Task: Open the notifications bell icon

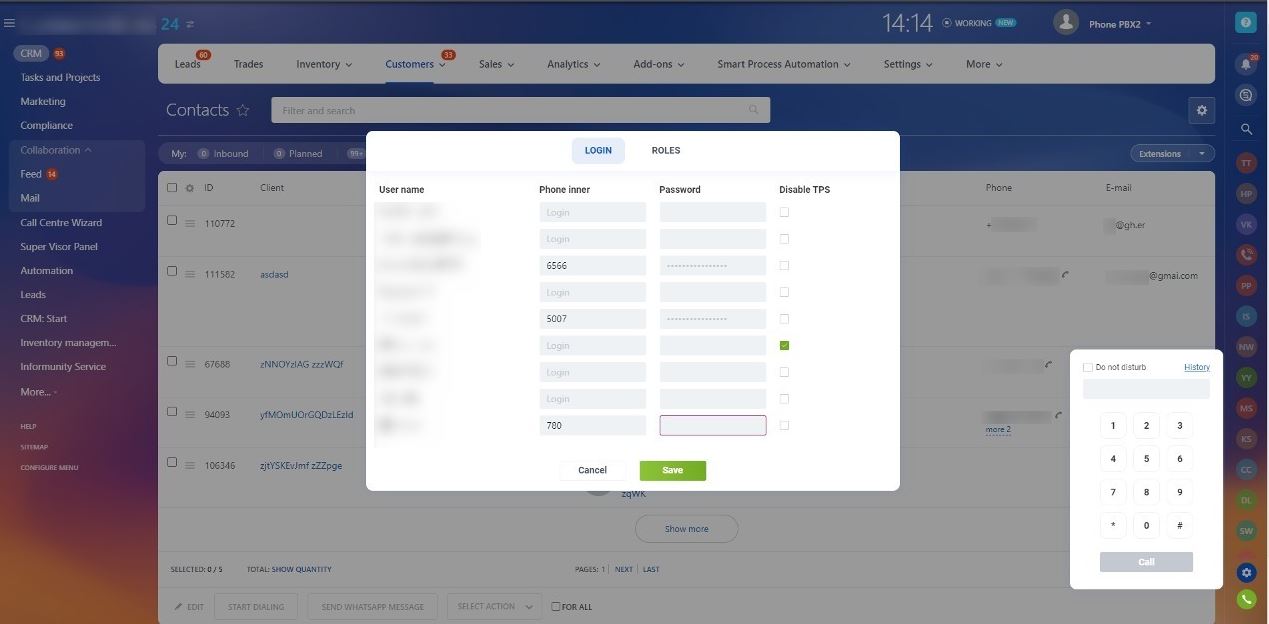Action: click(1245, 63)
